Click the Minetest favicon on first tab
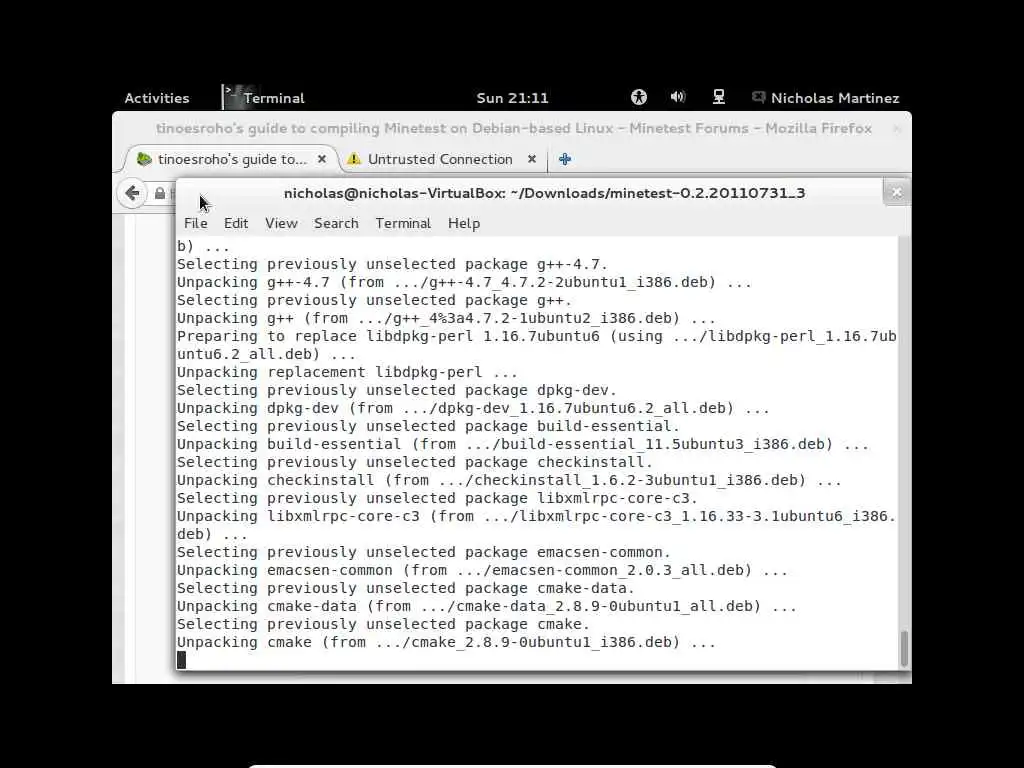1024x768 pixels. point(144,159)
